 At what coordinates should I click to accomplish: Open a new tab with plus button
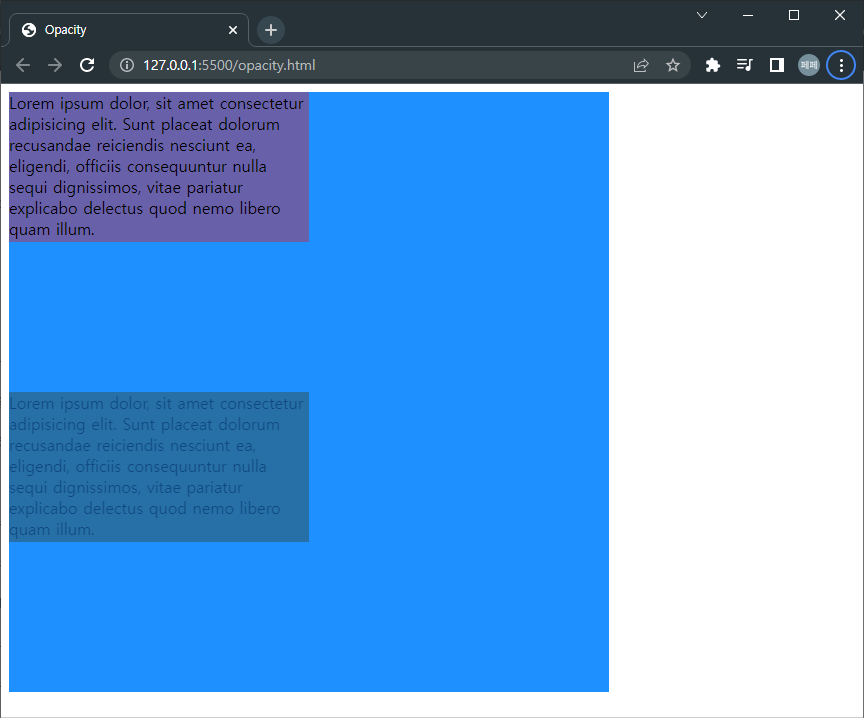(x=271, y=30)
